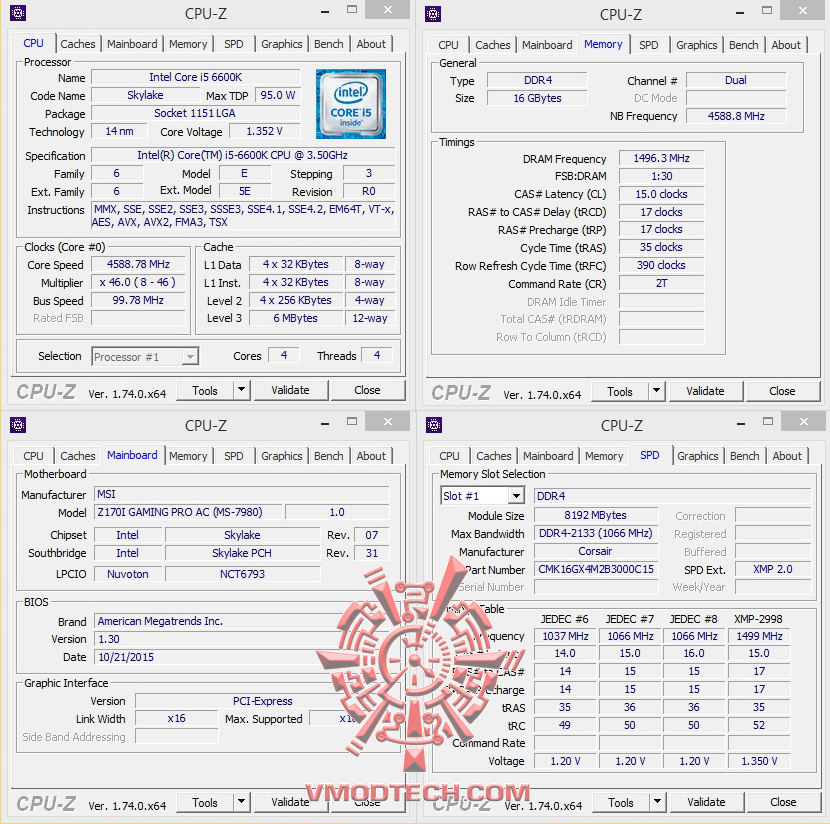Click the CPU-Z app icon in the top-left CPU window

point(17,13)
